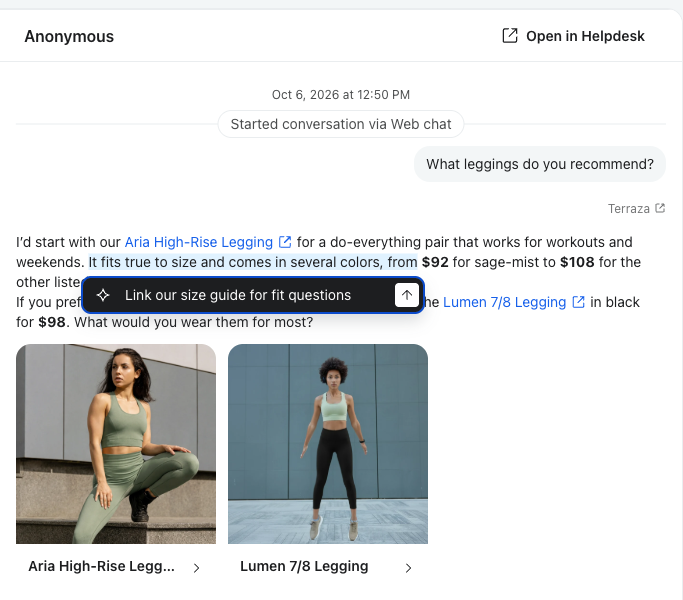The image size is (683, 600).
Task: Submit the size guide instruction with arrow button
Action: coord(406,295)
